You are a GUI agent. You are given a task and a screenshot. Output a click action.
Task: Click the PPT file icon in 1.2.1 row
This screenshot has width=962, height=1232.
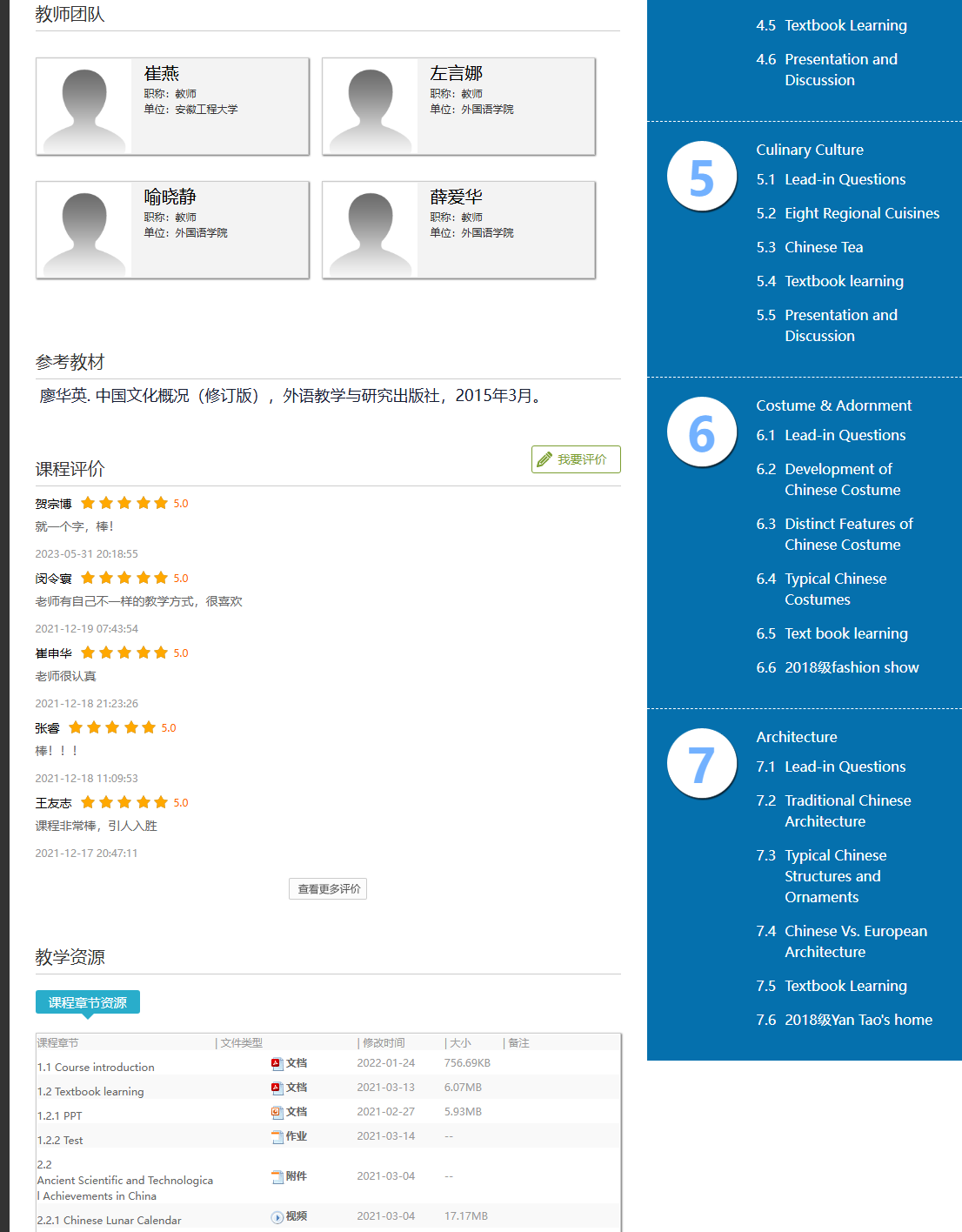(276, 1112)
